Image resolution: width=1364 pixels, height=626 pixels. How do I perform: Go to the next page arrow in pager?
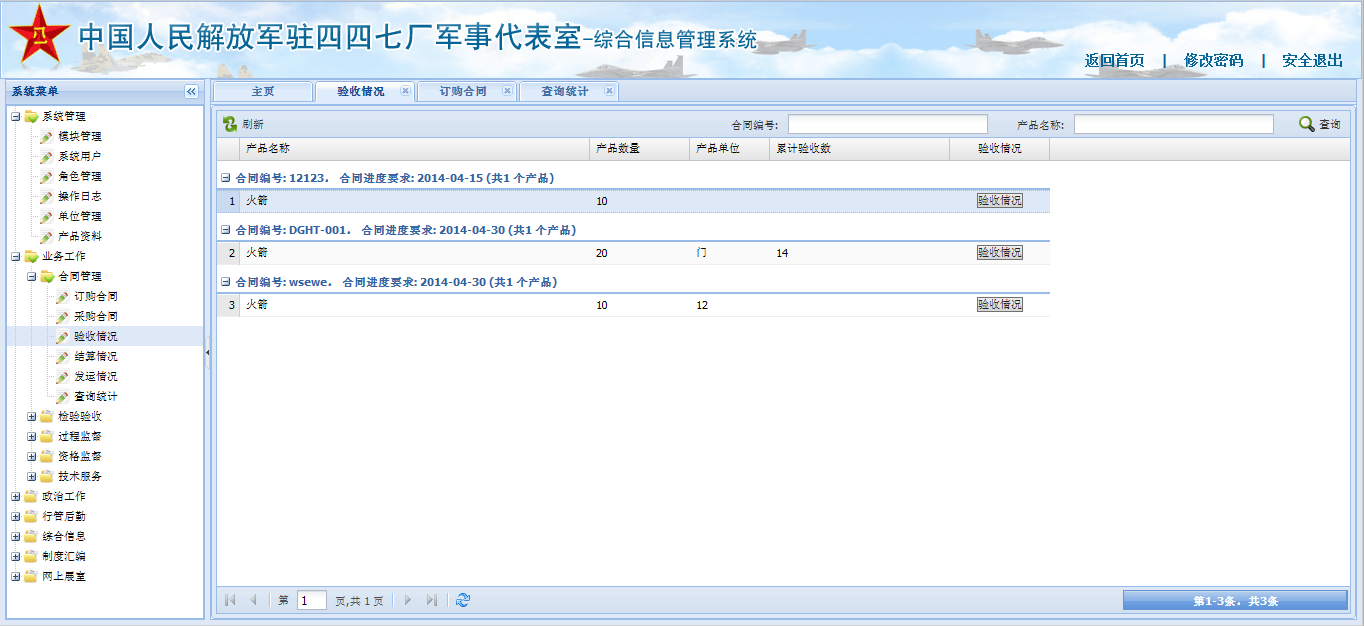tap(407, 600)
